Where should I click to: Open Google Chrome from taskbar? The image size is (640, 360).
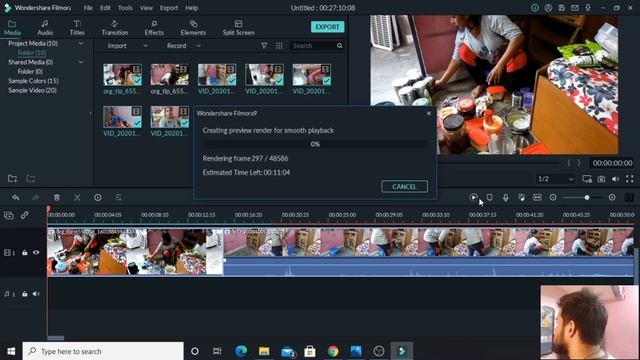click(x=333, y=351)
